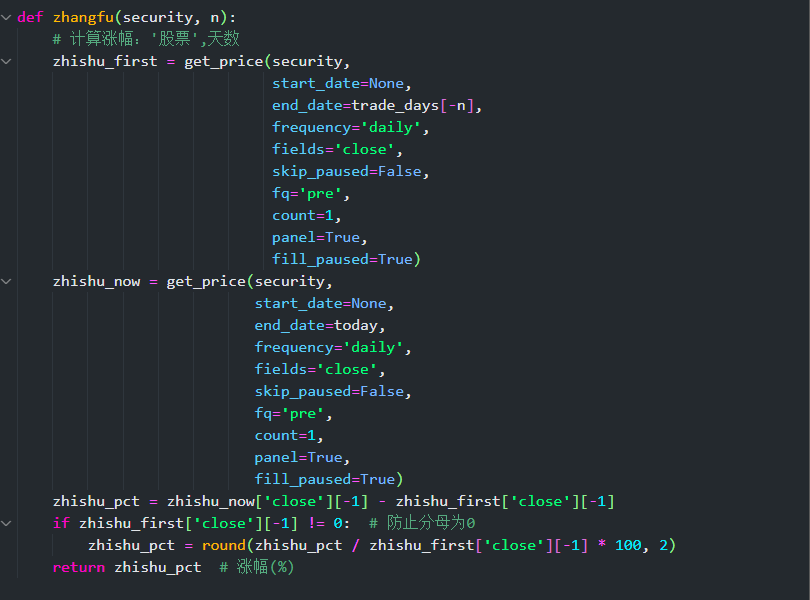The image size is (810, 600).
Task: Click the number 100 in round expression
Action: tap(628, 546)
